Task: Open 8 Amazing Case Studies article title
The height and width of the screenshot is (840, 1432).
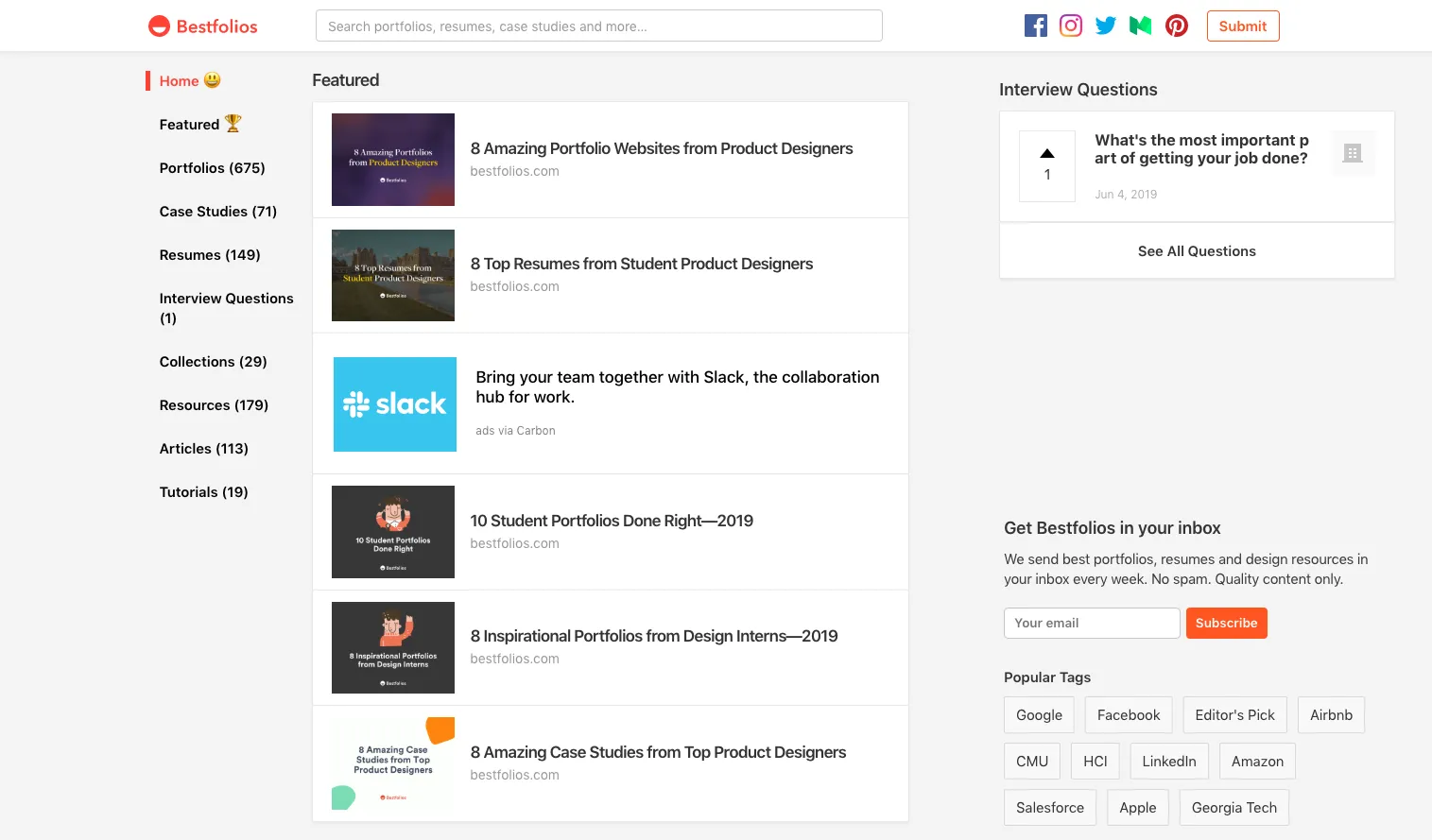Action: [x=658, y=752]
